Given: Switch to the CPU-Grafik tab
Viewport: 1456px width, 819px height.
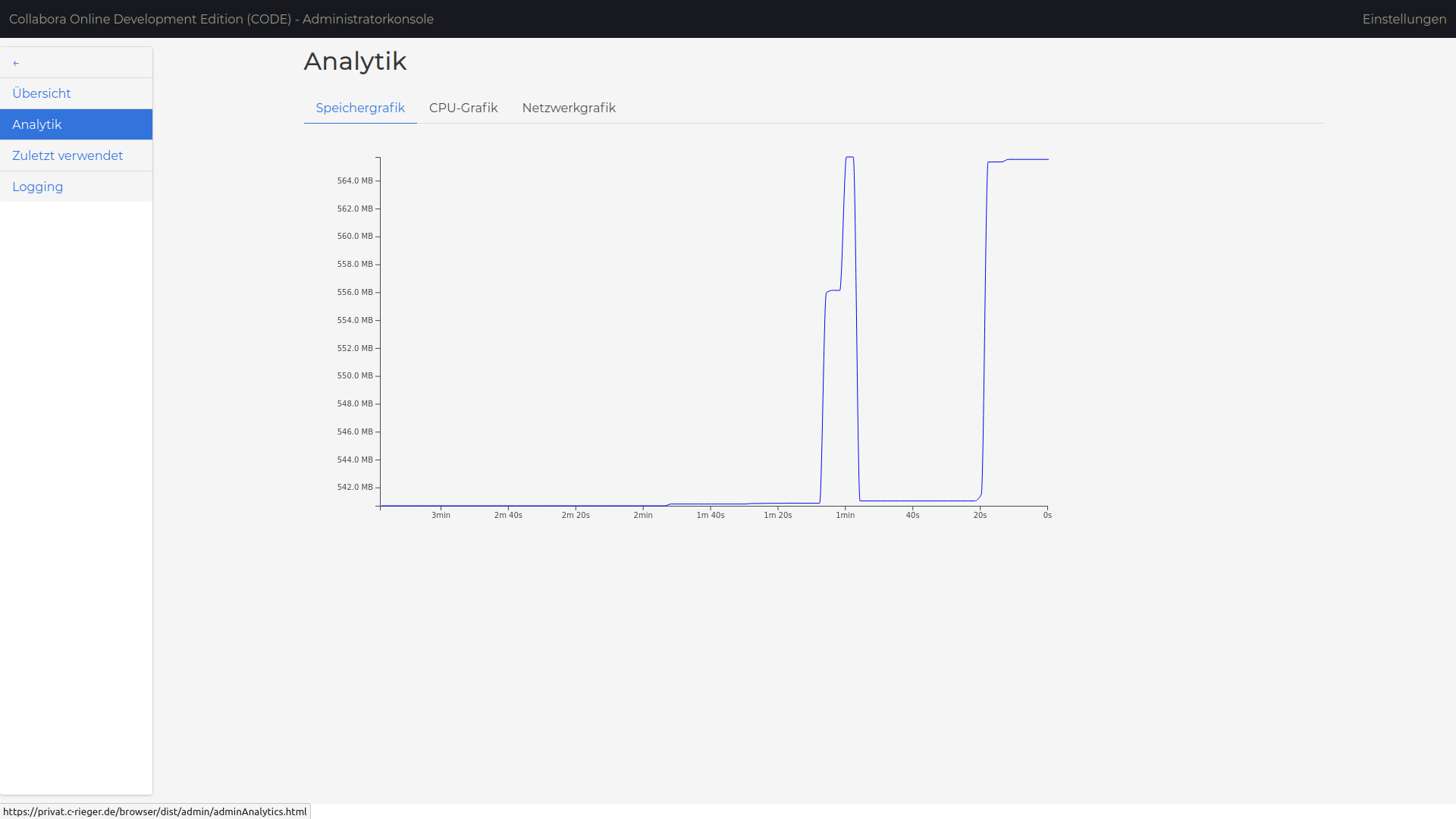Looking at the screenshot, I should click(x=463, y=108).
